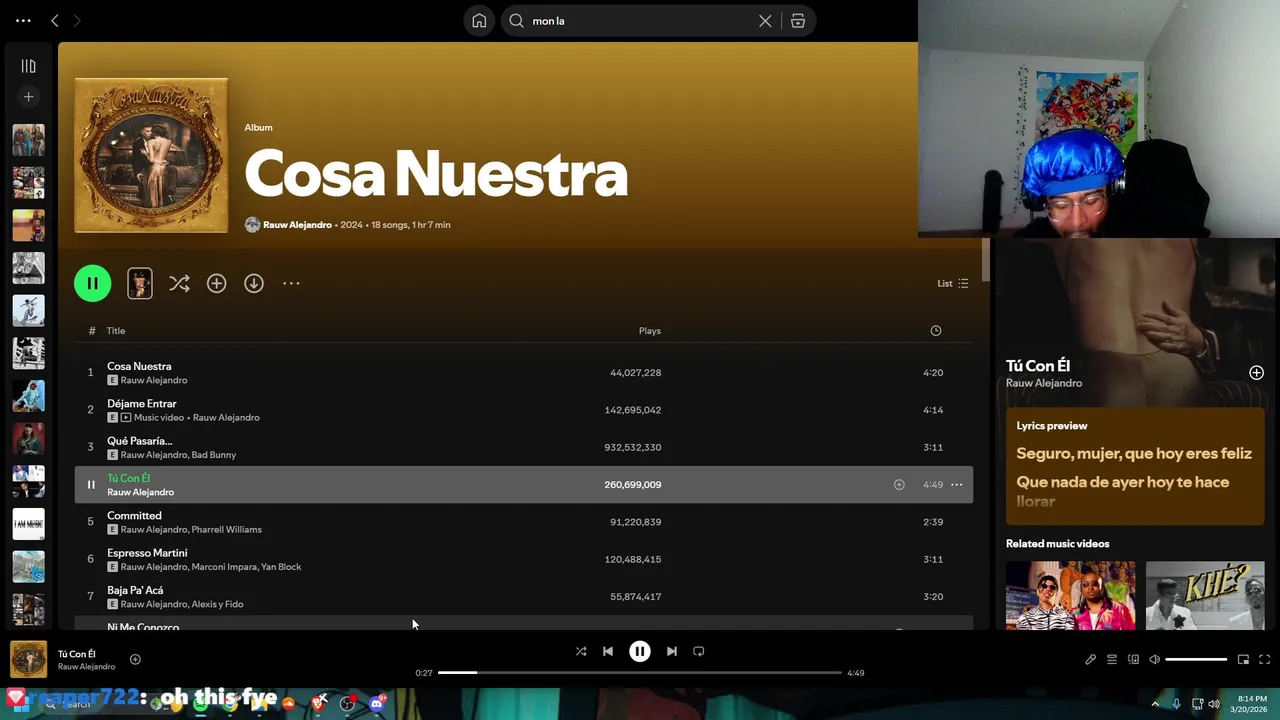Open Marconi Impara artist link
The image size is (1280, 720).
[x=224, y=567]
